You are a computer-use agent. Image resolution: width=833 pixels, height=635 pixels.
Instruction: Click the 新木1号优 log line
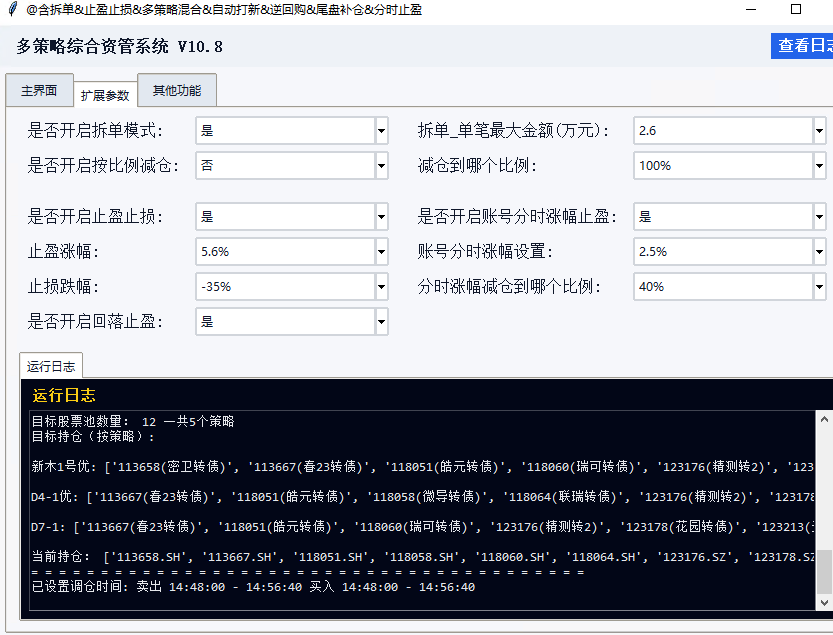(x=422, y=467)
